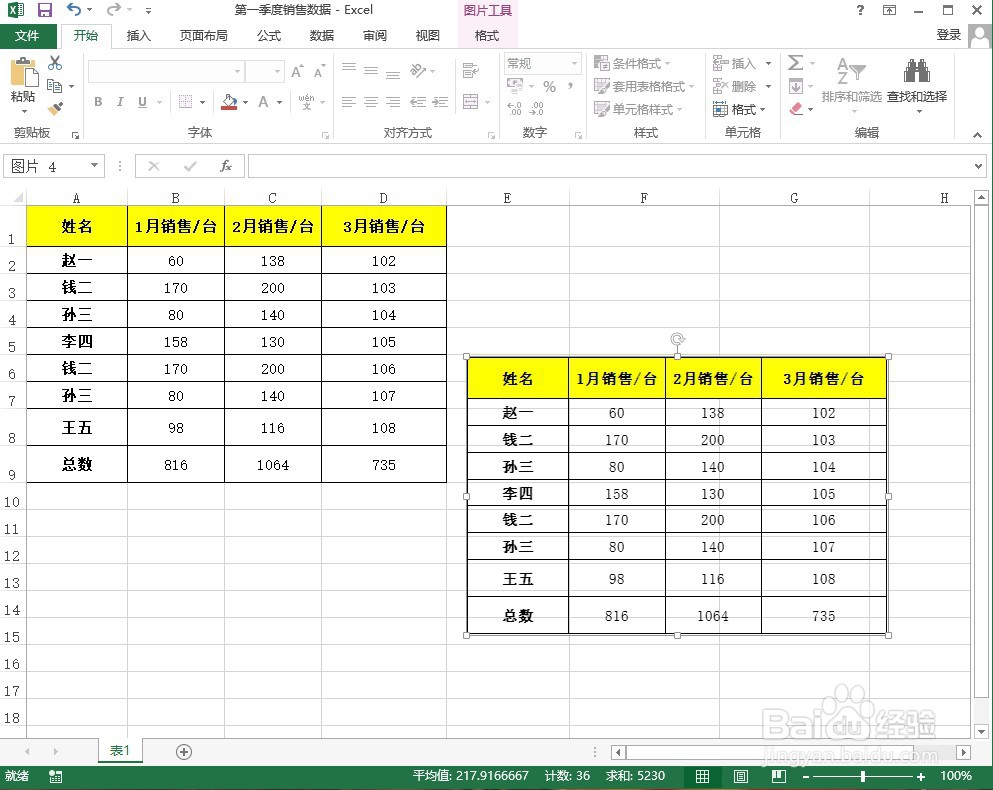Click the Increase Font Size icon
The height and width of the screenshot is (790, 993).
pos(297,72)
